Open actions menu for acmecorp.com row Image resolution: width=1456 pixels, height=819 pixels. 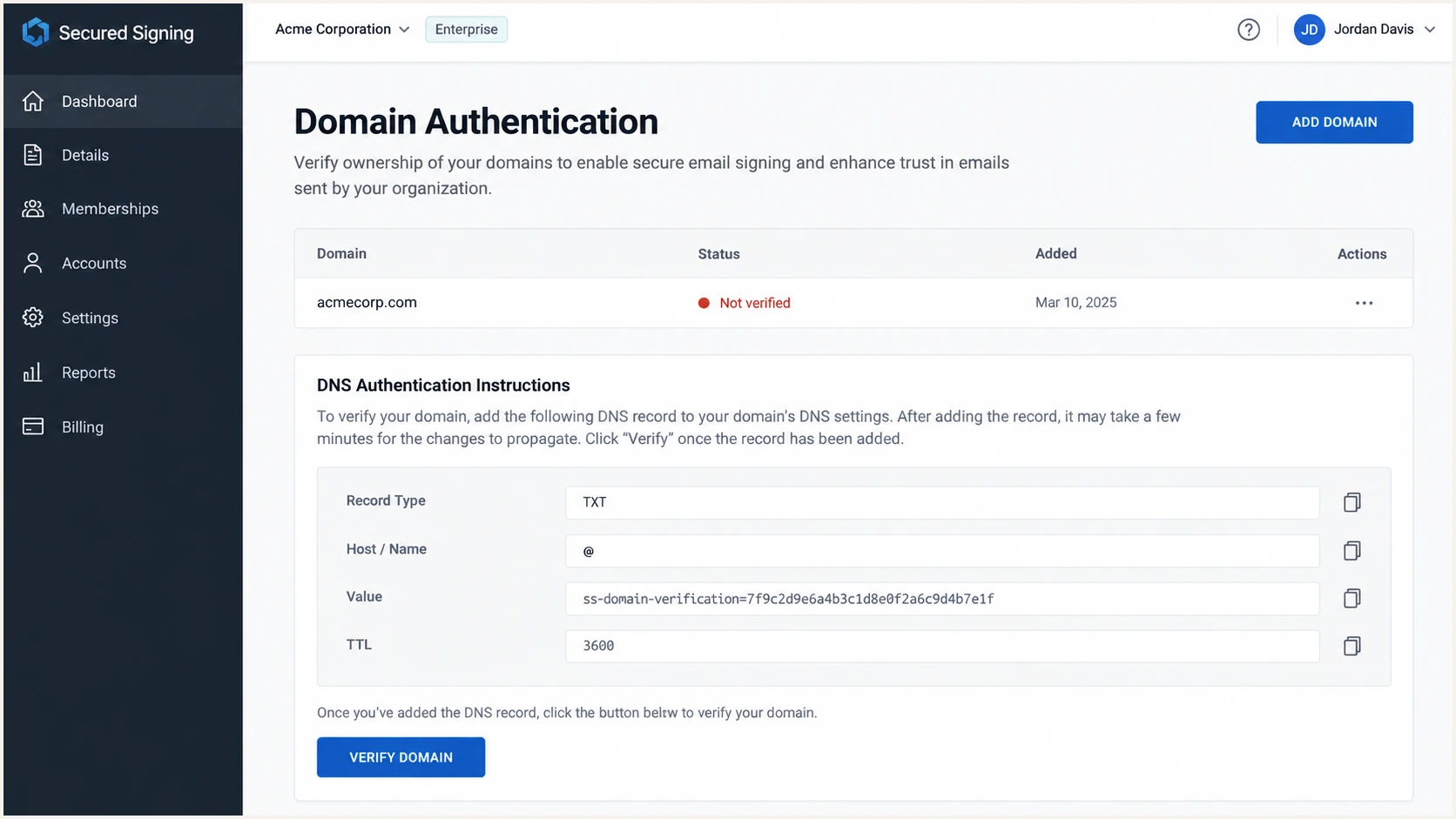(x=1364, y=303)
